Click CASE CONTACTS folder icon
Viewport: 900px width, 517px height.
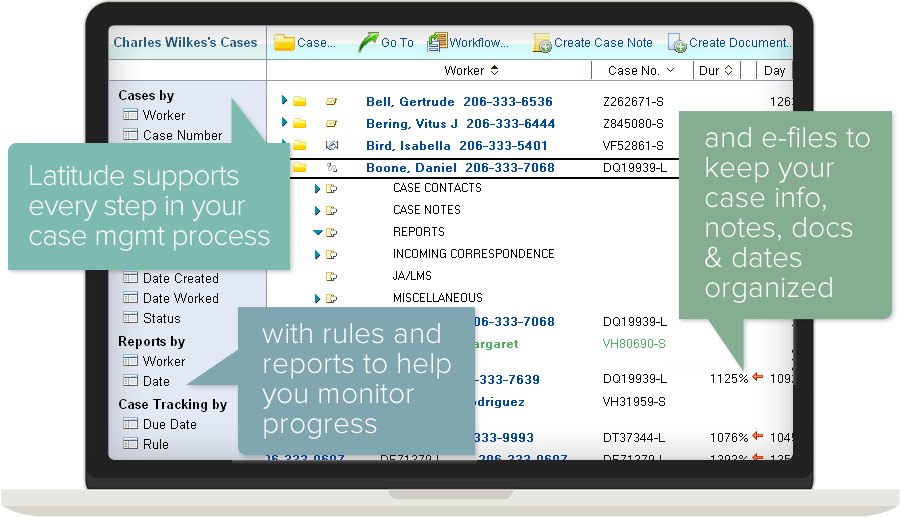coord(331,188)
